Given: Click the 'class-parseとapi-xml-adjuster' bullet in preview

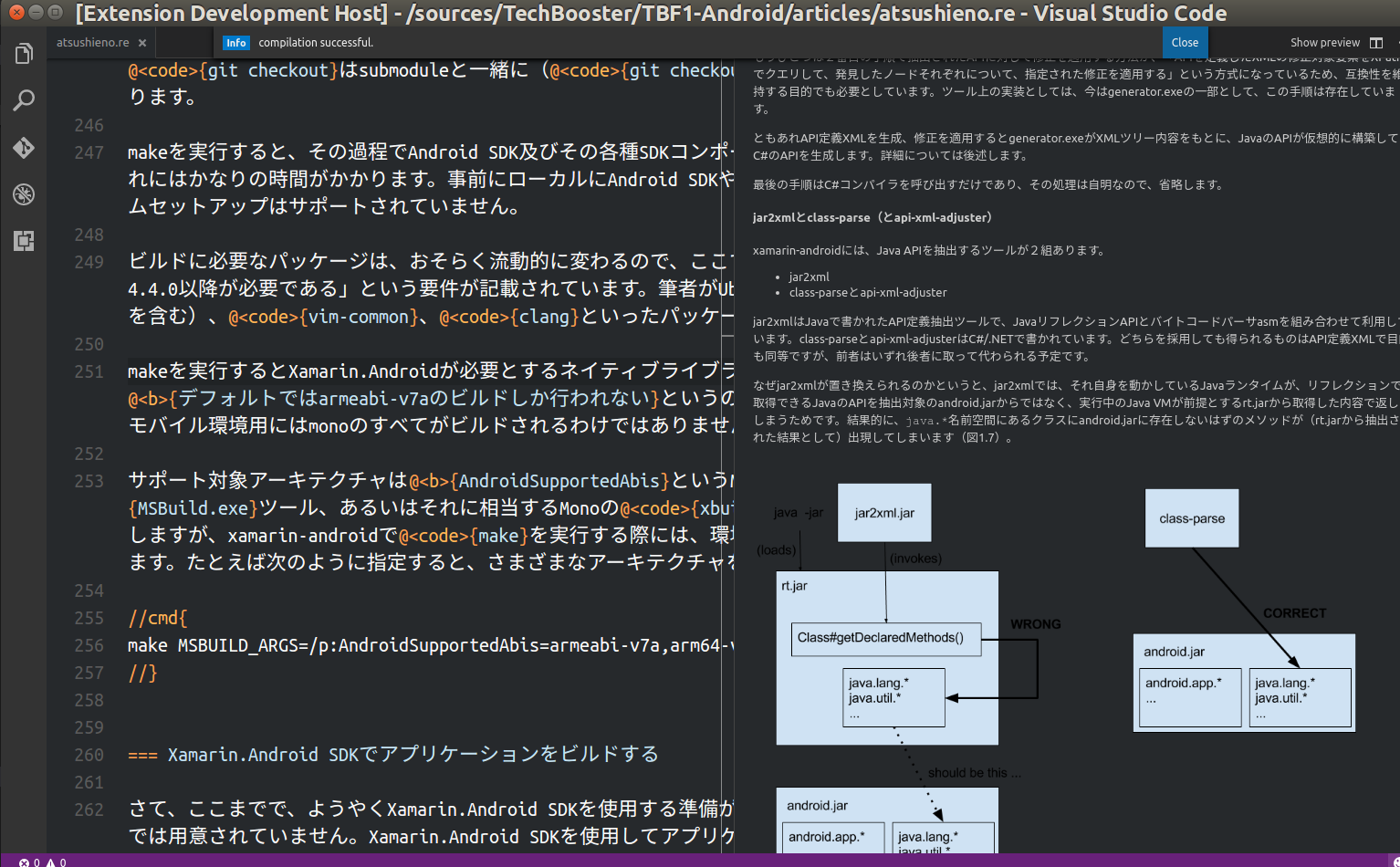Looking at the screenshot, I should pyautogui.click(x=868, y=293).
